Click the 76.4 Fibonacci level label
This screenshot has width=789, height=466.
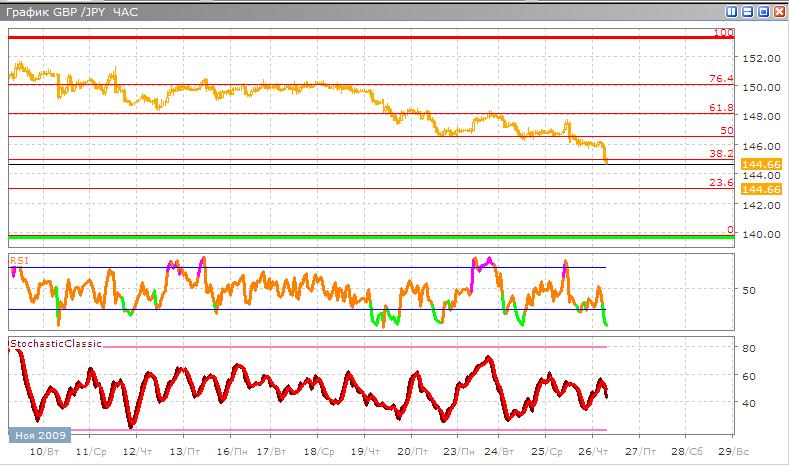click(x=721, y=79)
